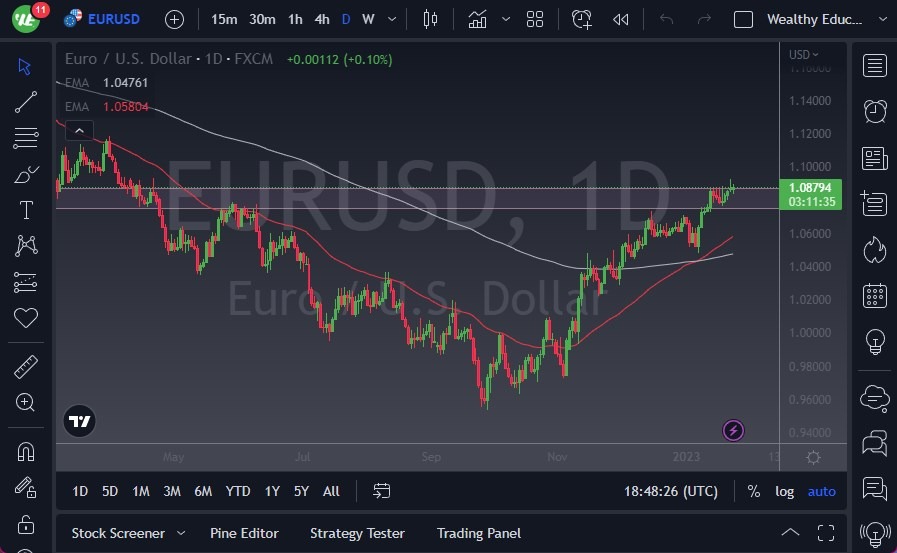
Task: Create a new alert
Action: [x=582, y=19]
